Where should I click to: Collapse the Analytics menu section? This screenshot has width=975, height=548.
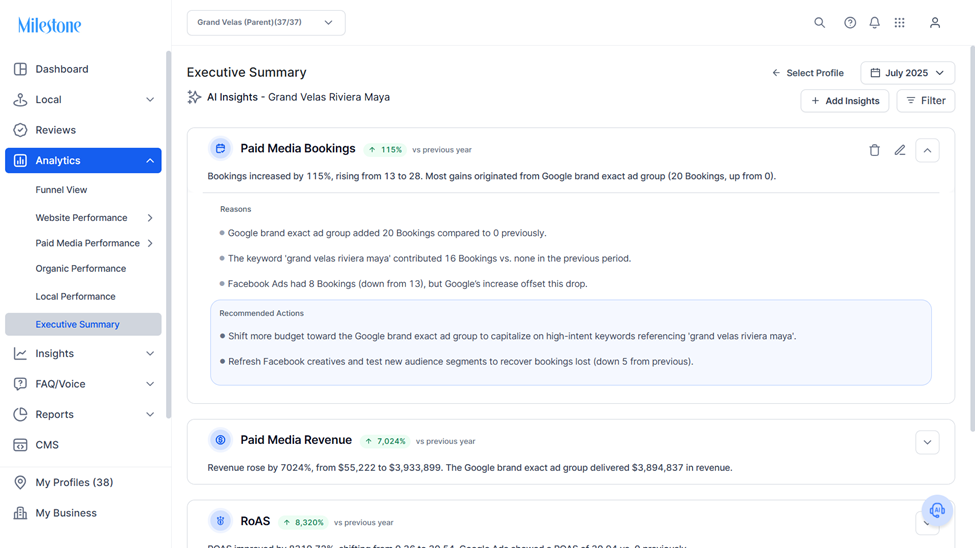(150, 160)
